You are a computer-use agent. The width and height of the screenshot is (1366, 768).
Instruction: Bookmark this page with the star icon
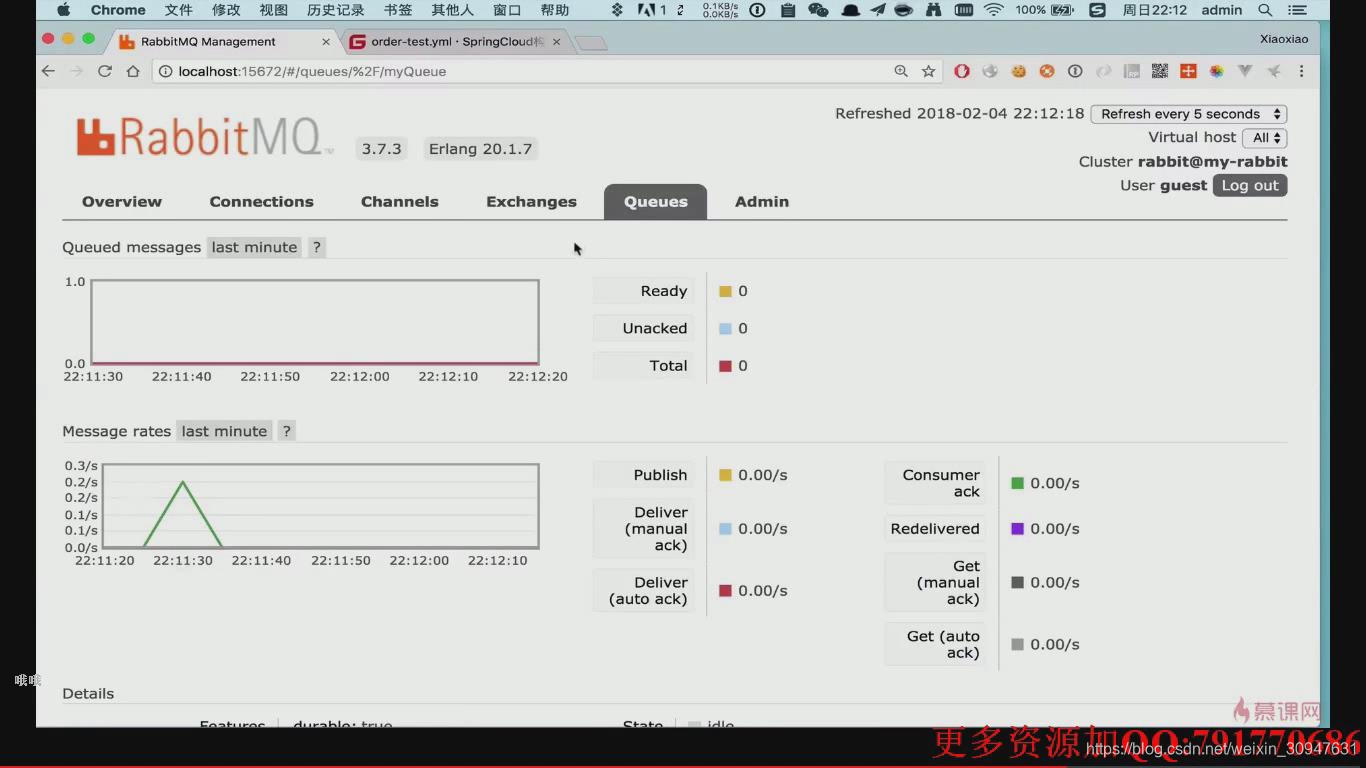click(x=928, y=71)
